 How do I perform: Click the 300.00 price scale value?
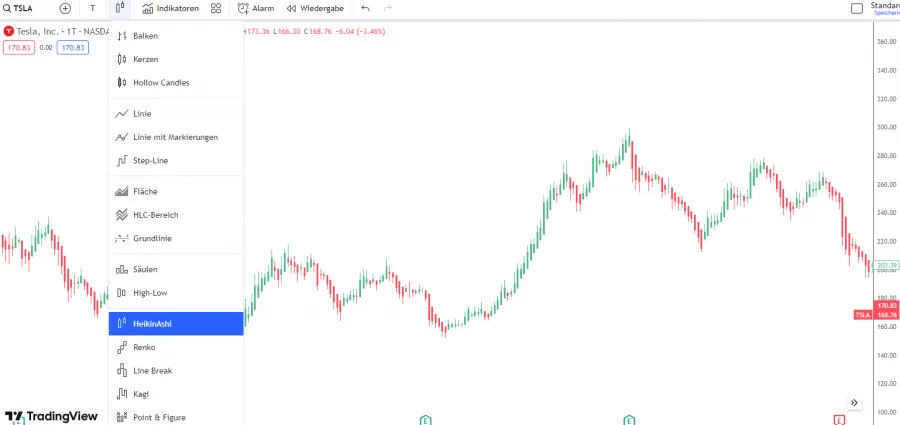pos(887,128)
